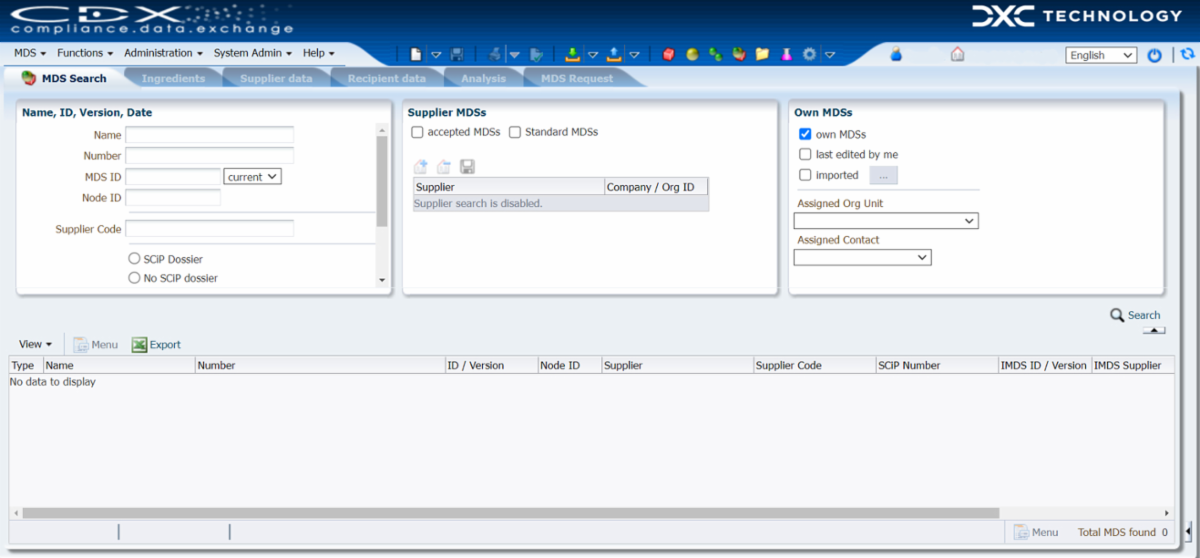
Task: Click the Company / Org ID column header
Action: coord(657,187)
